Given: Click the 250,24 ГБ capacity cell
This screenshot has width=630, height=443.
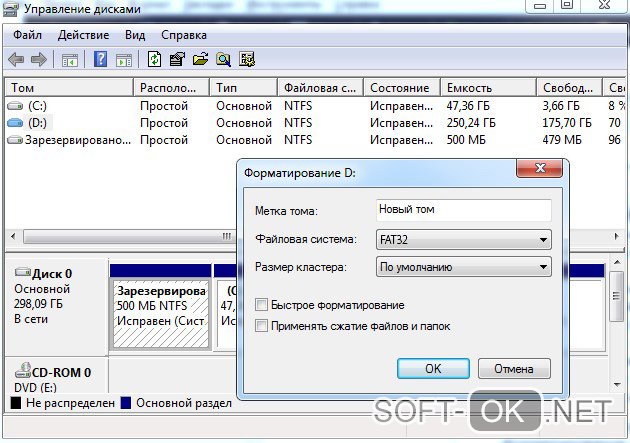Looking at the screenshot, I should 471,123.
